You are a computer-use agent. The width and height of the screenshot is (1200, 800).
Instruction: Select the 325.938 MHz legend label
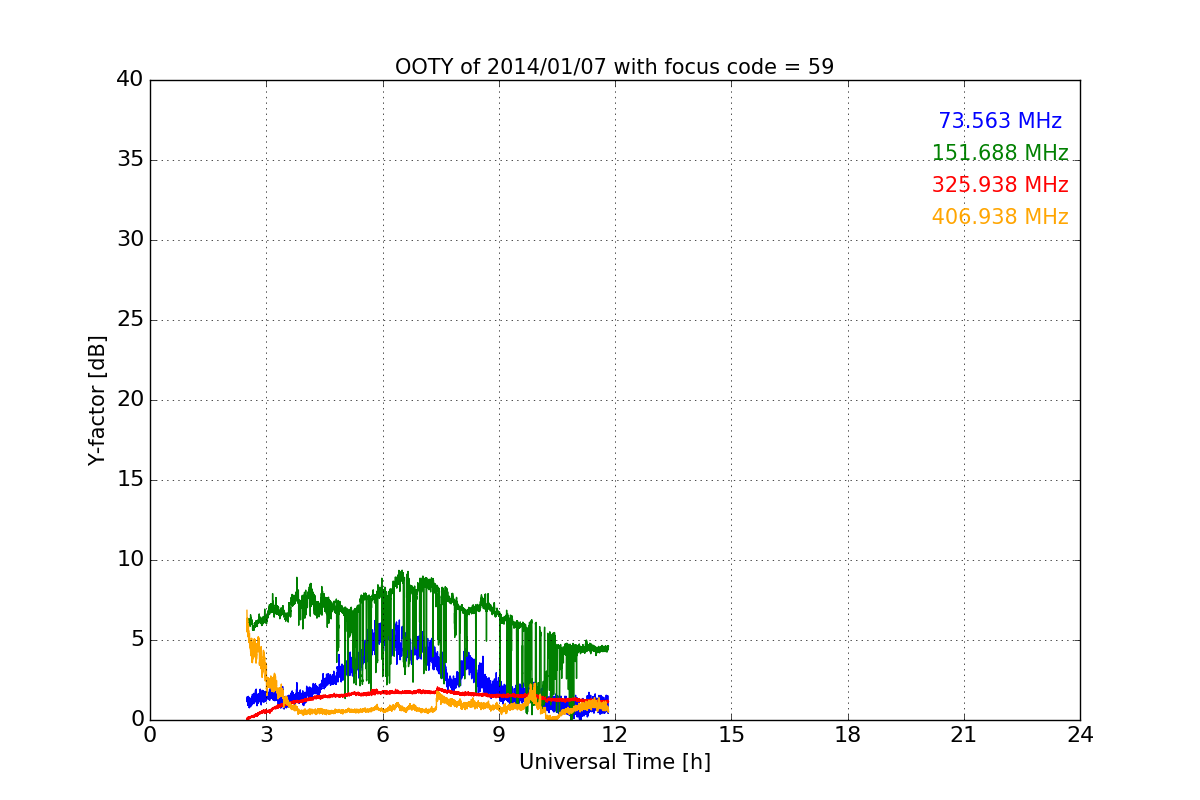[1000, 185]
